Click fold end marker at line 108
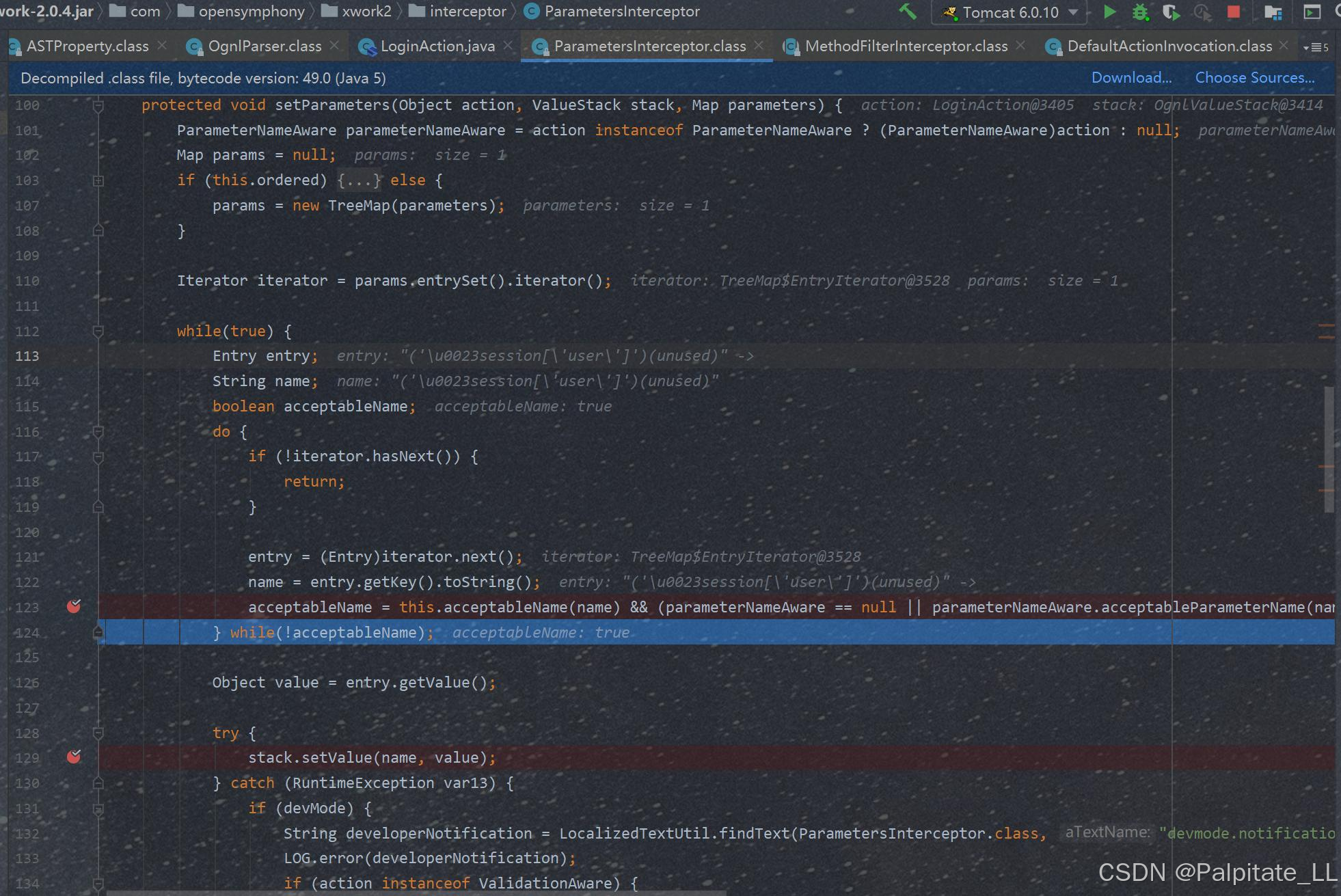The image size is (1341, 896). tap(98, 231)
